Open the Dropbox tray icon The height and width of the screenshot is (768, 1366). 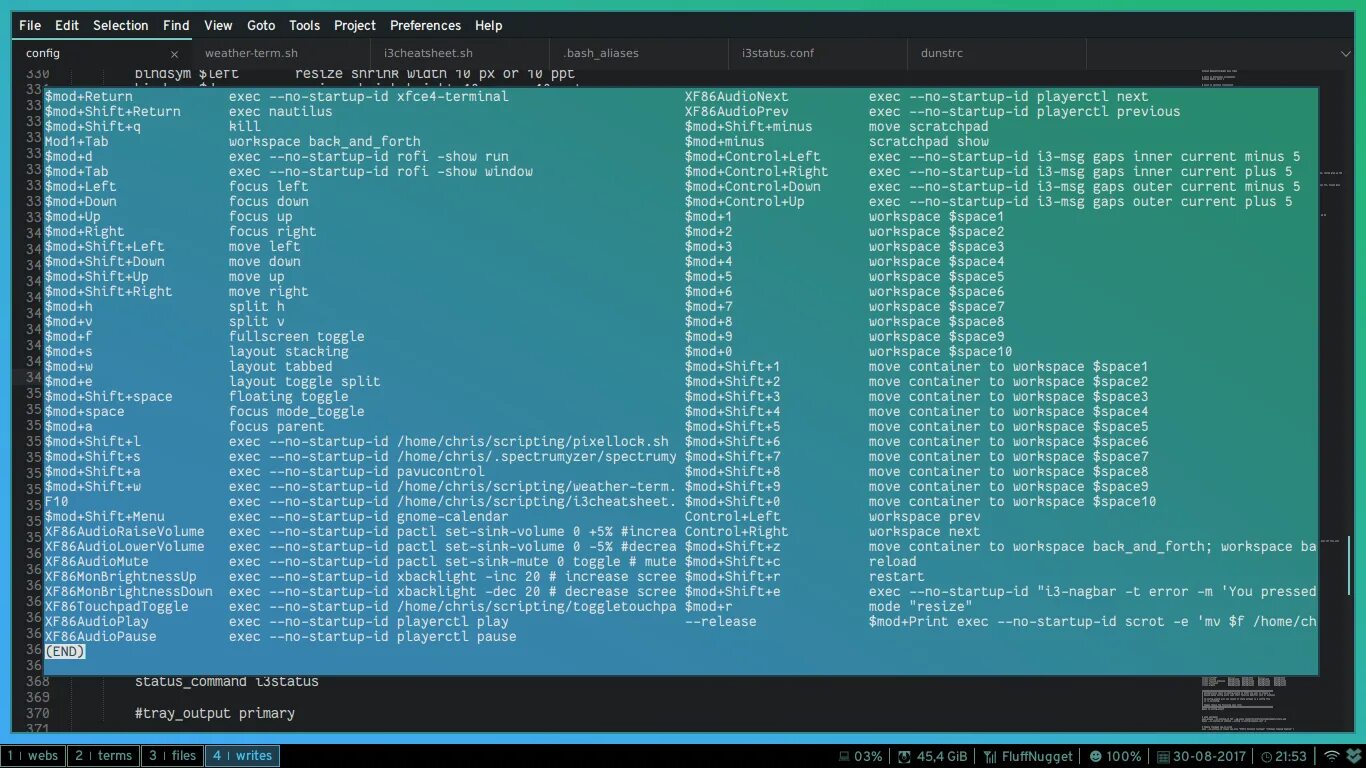[1353, 756]
